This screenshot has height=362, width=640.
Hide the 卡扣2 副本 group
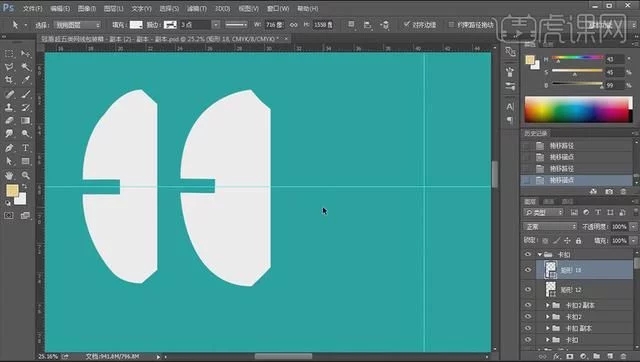[528, 305]
